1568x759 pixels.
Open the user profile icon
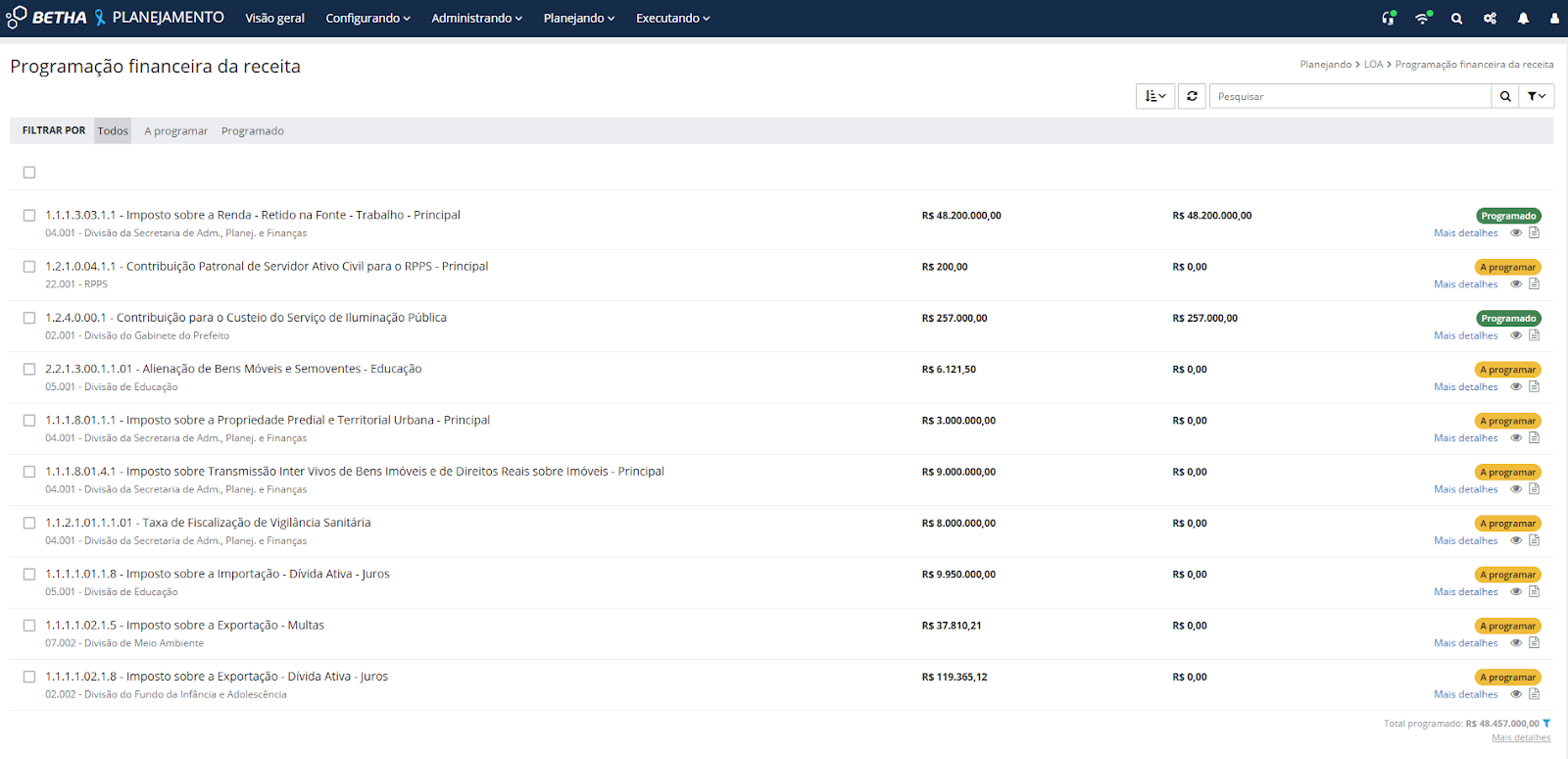coord(1554,19)
